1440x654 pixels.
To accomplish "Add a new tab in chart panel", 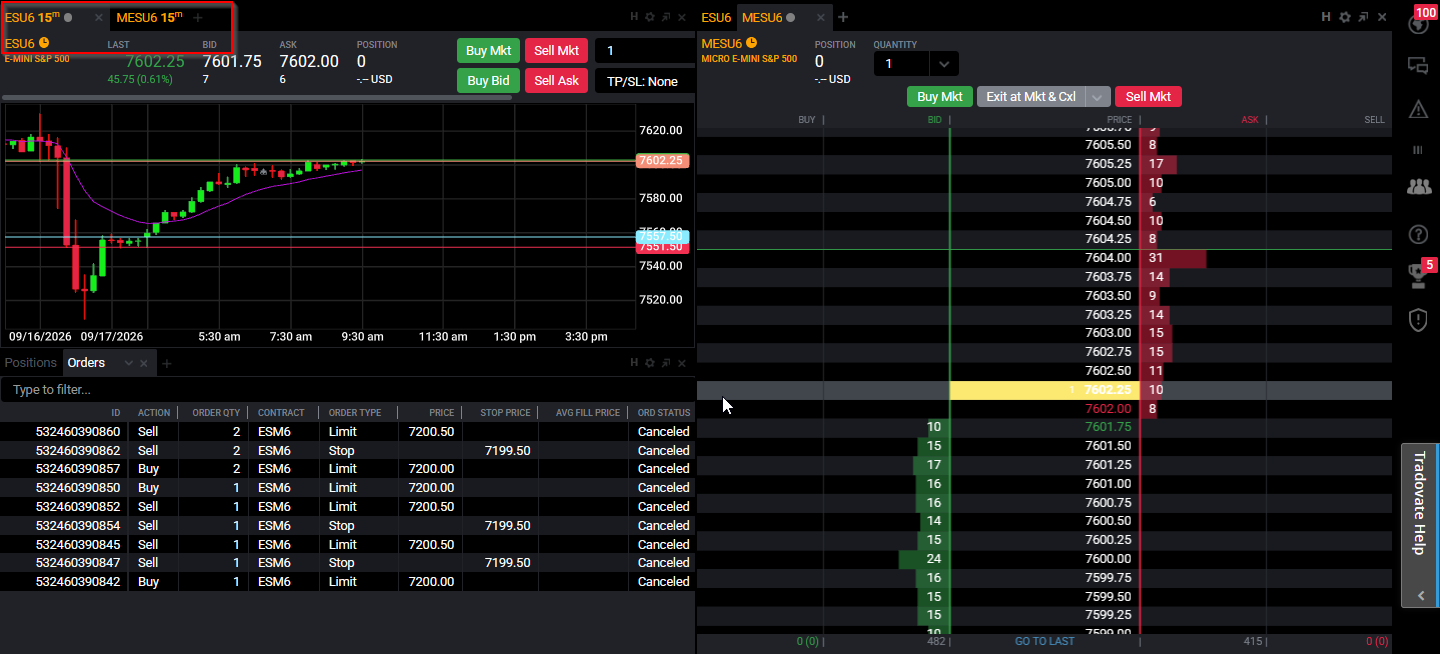I will click(x=198, y=18).
